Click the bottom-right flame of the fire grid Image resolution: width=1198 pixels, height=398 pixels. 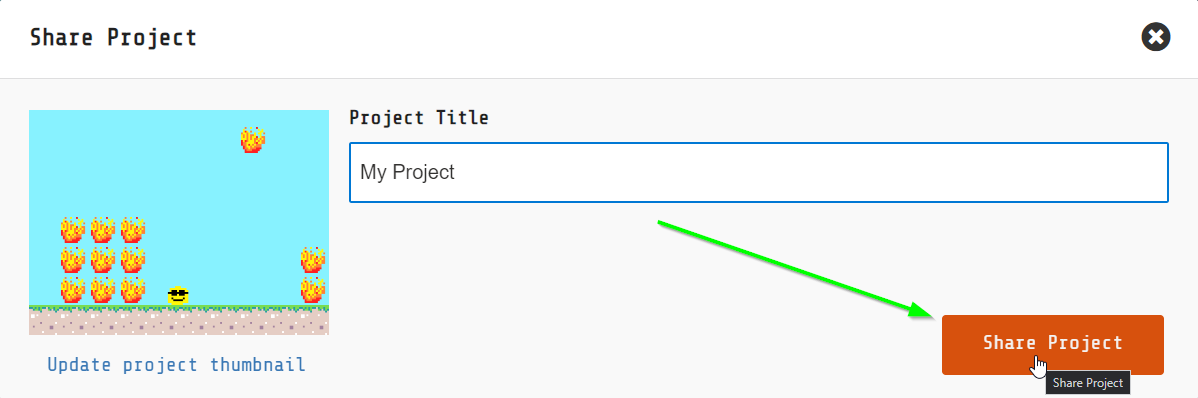pos(133,290)
